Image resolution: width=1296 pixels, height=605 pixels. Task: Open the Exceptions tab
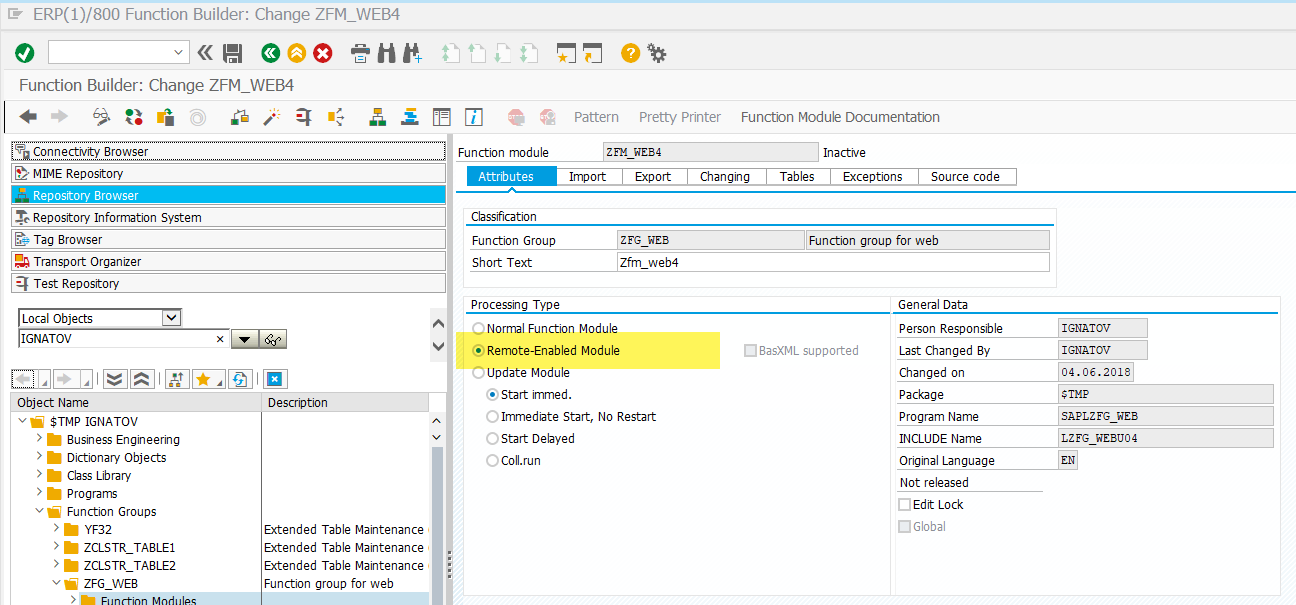tap(873, 176)
